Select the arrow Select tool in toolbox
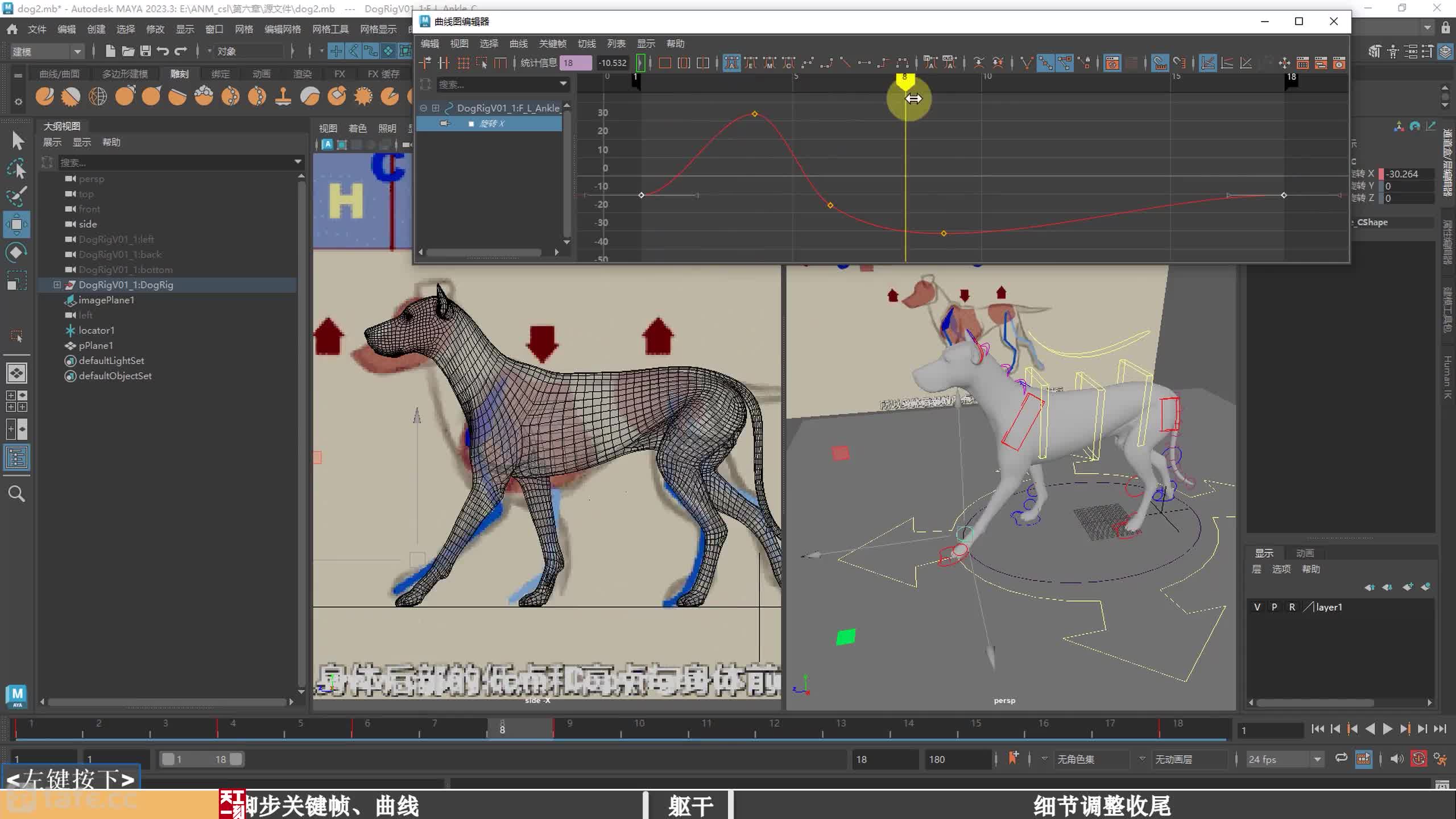1456x819 pixels. tap(17, 140)
